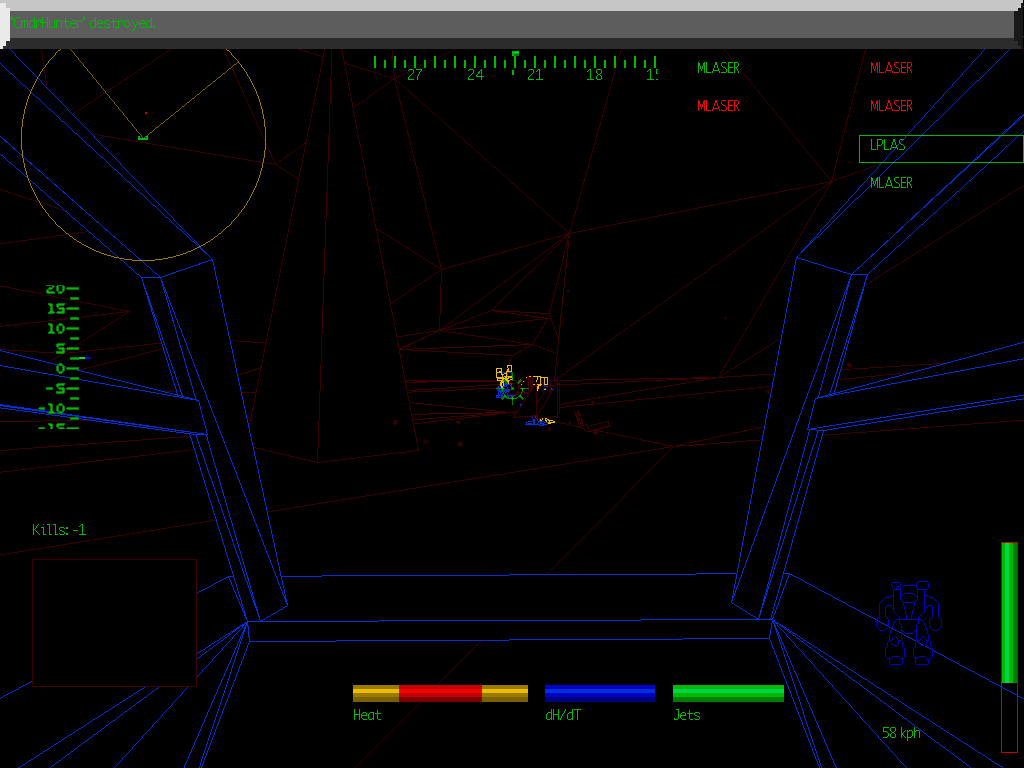Image resolution: width=1024 pixels, height=768 pixels.
Task: Select the pitch ladder zero mark
Action: coord(62,369)
